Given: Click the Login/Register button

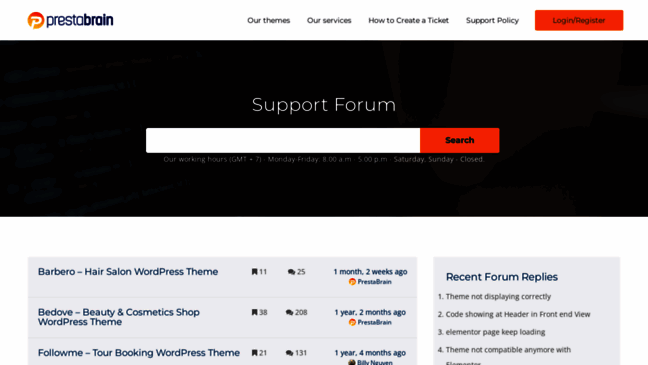Looking at the screenshot, I should point(579,20).
